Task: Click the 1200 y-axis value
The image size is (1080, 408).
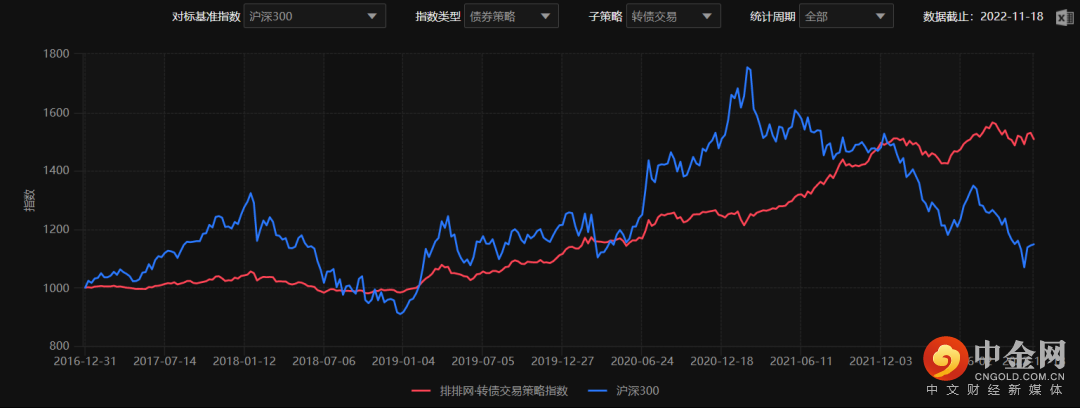Action: point(56,230)
